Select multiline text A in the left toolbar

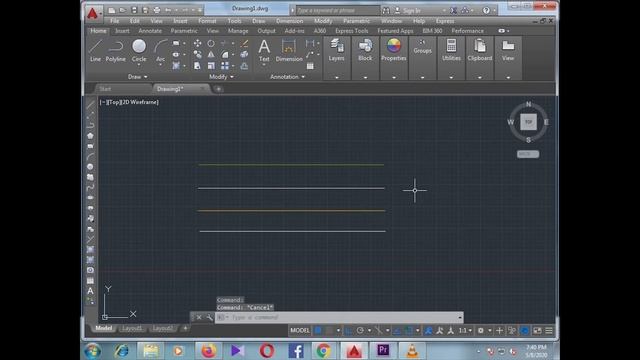[x=90, y=291]
